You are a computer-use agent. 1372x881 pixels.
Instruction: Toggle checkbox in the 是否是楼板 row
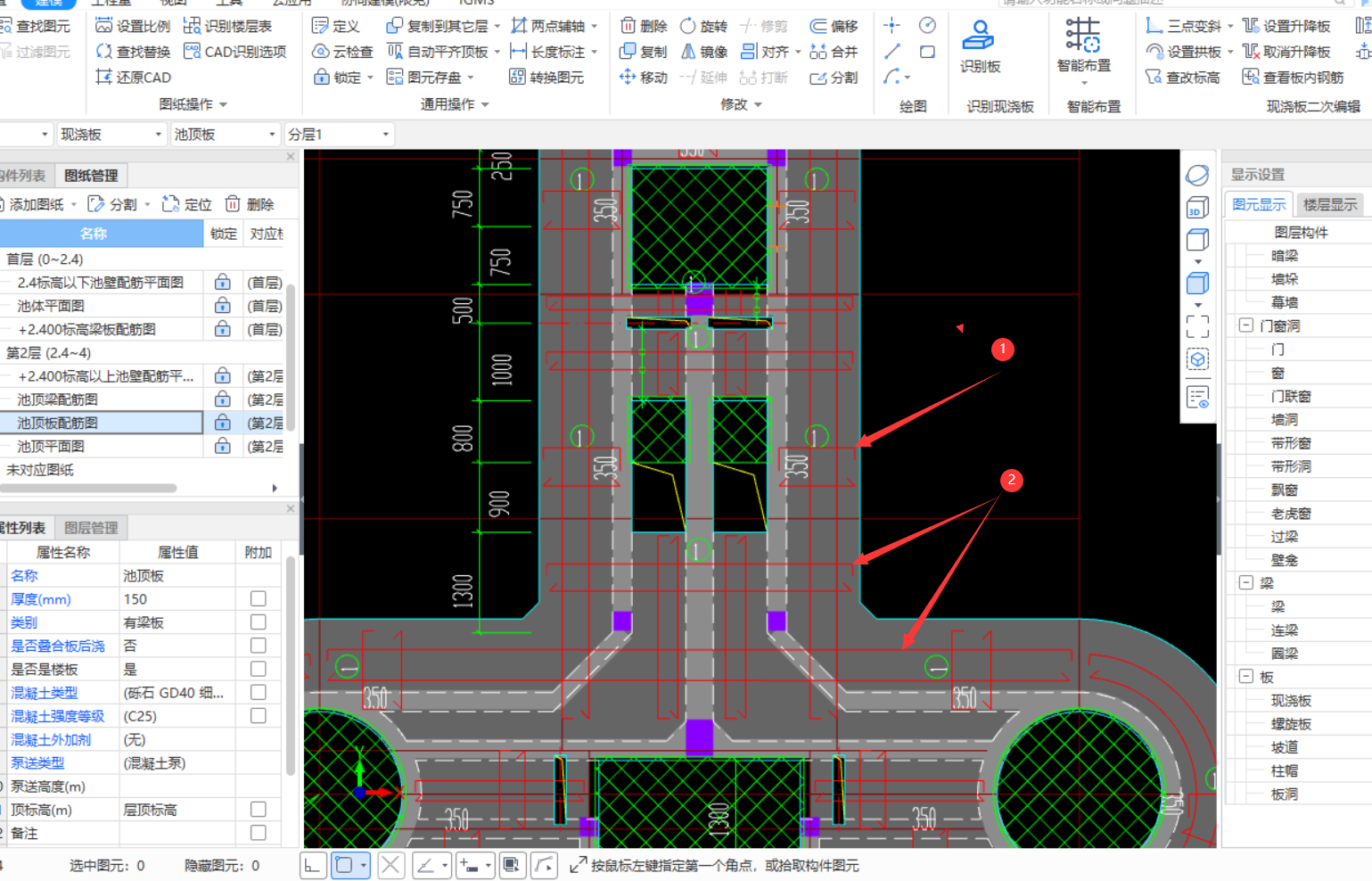click(258, 669)
